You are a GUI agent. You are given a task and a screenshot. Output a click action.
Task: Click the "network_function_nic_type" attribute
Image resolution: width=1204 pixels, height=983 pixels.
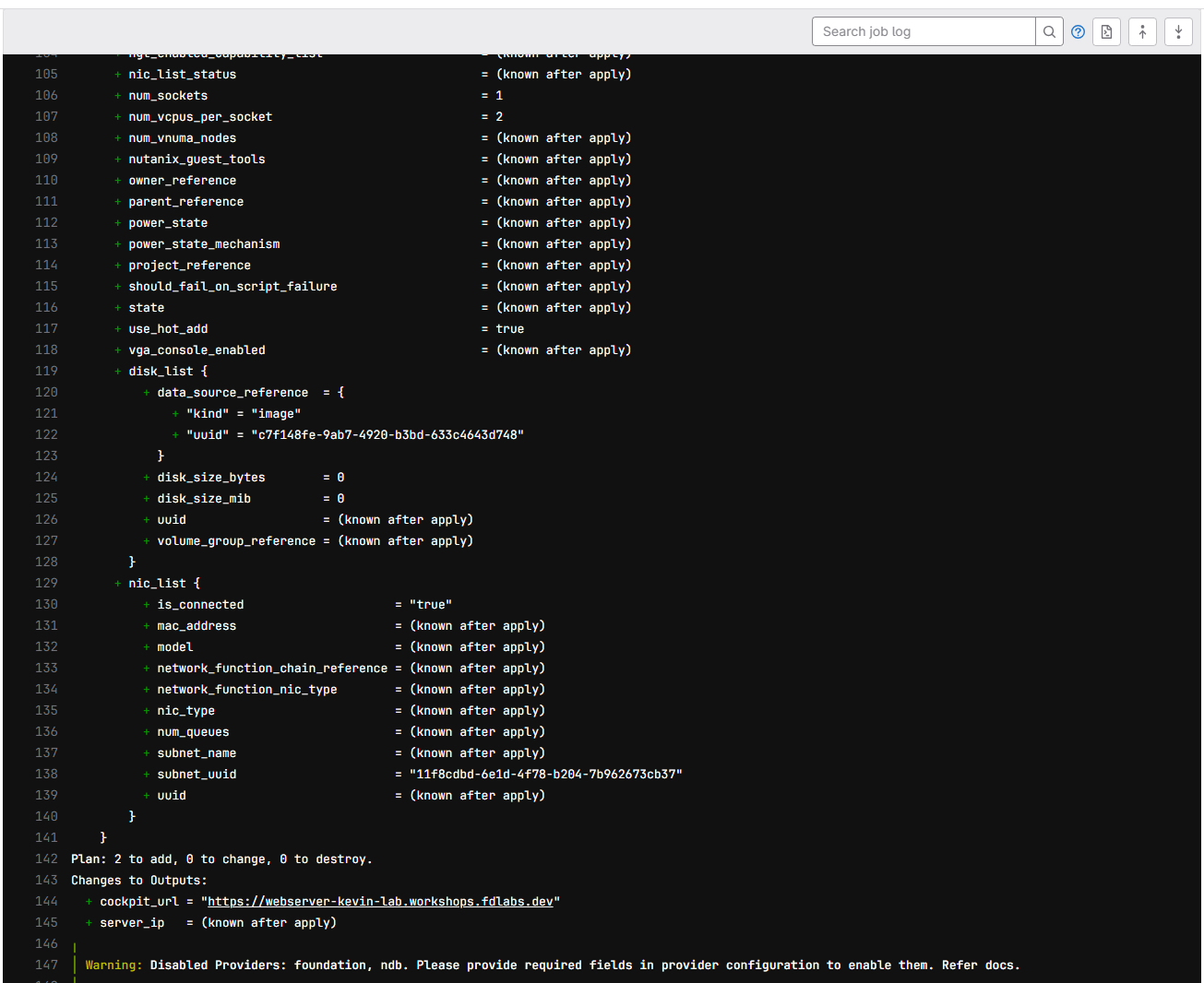pyautogui.click(x=247, y=690)
